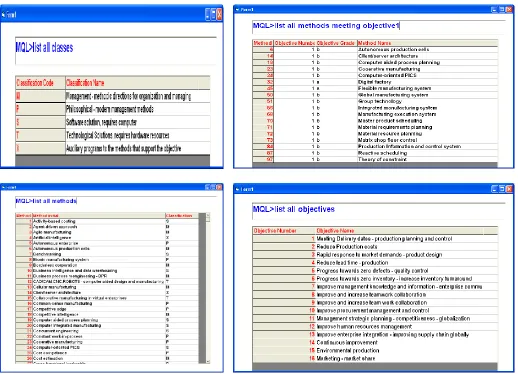Select objective 'Management strategic planning' row
518x374 pixels.
coord(375,318)
